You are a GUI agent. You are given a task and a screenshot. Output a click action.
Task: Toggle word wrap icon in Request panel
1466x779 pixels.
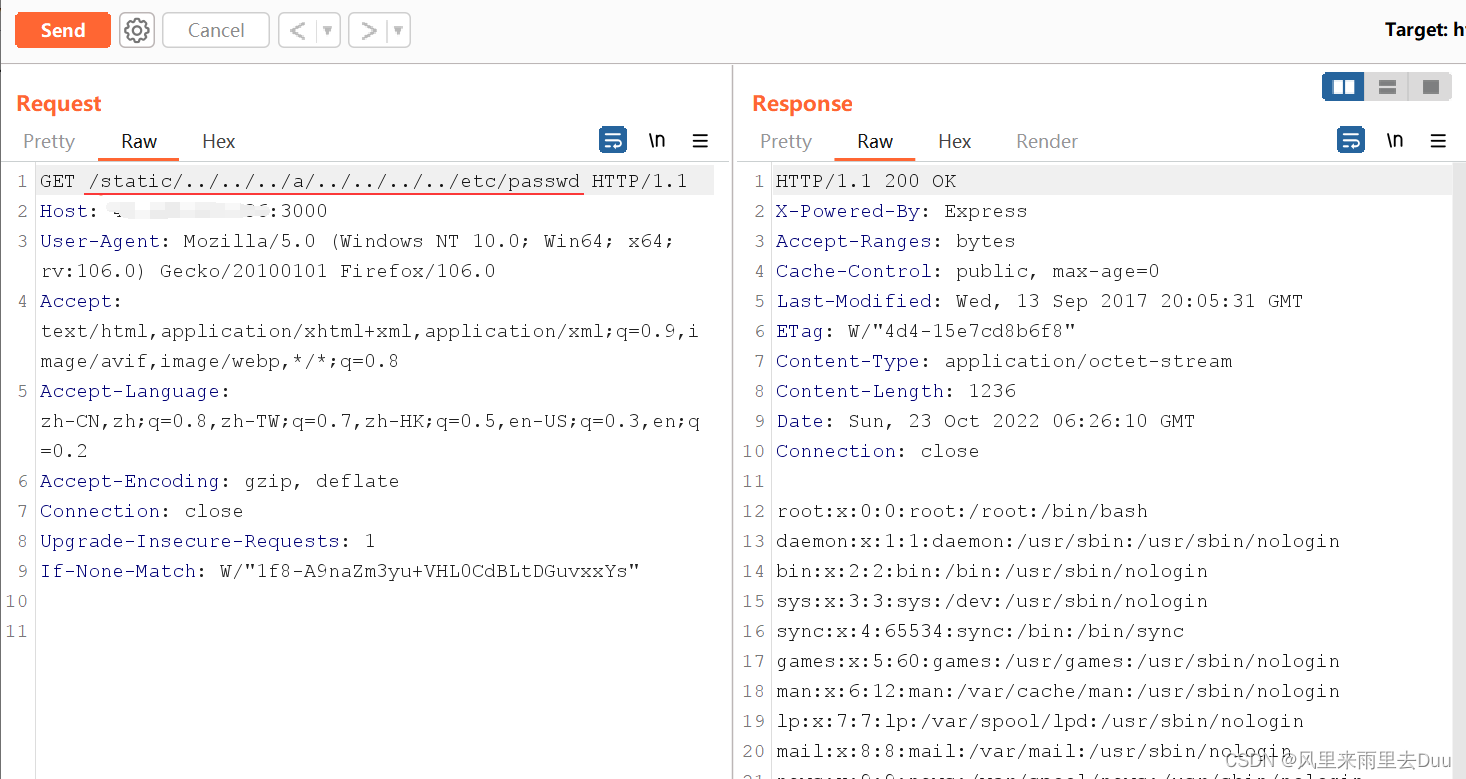(x=613, y=140)
